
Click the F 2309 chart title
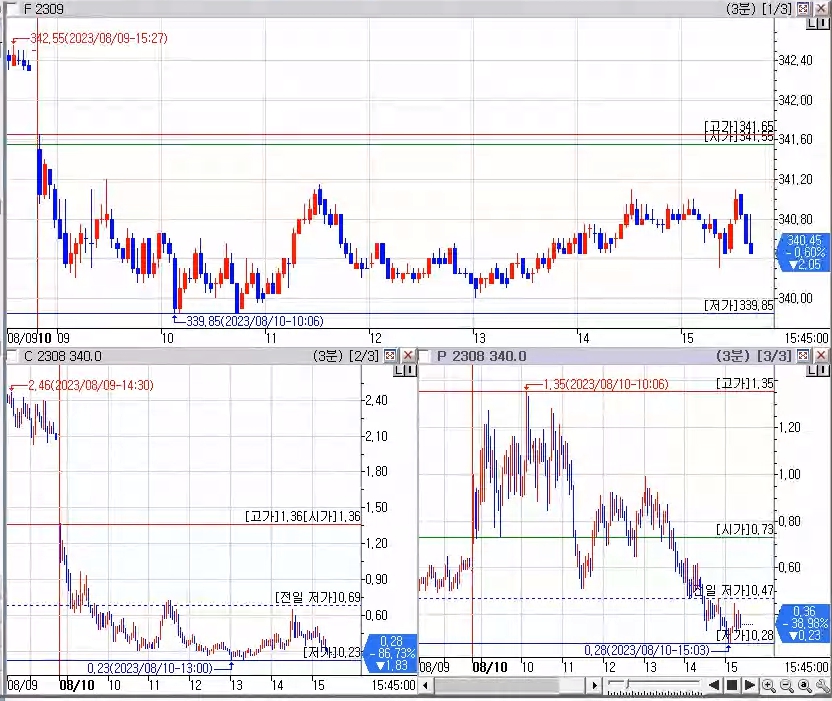(x=44, y=9)
